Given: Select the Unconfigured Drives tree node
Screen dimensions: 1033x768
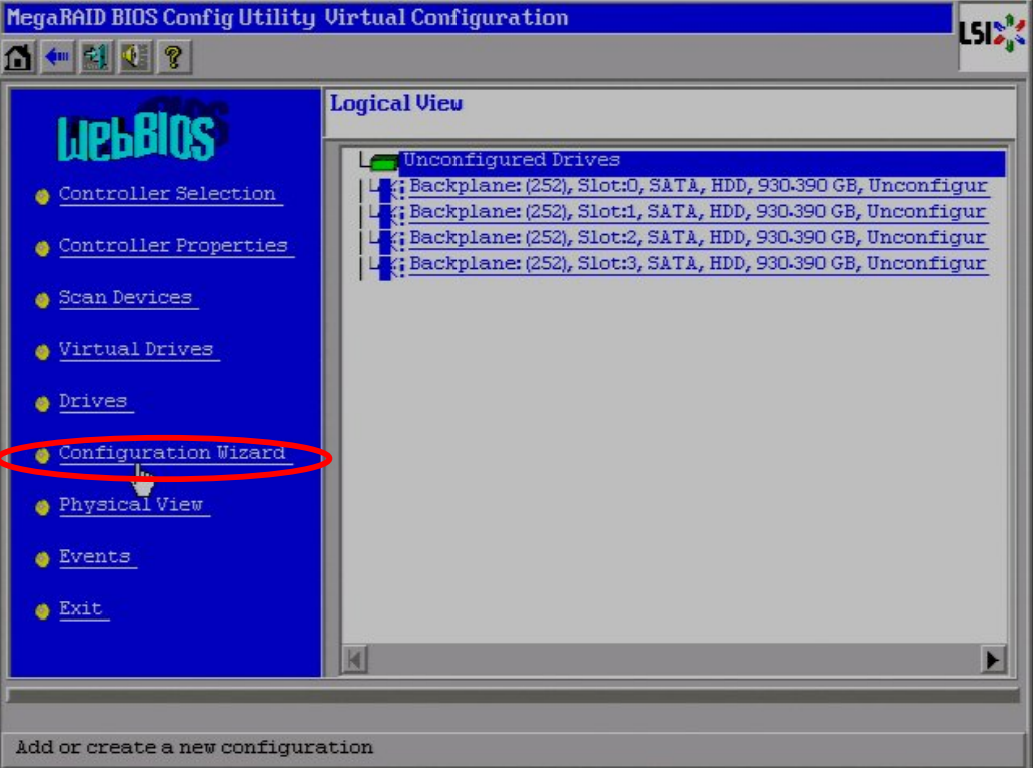Looking at the screenshot, I should (x=511, y=160).
